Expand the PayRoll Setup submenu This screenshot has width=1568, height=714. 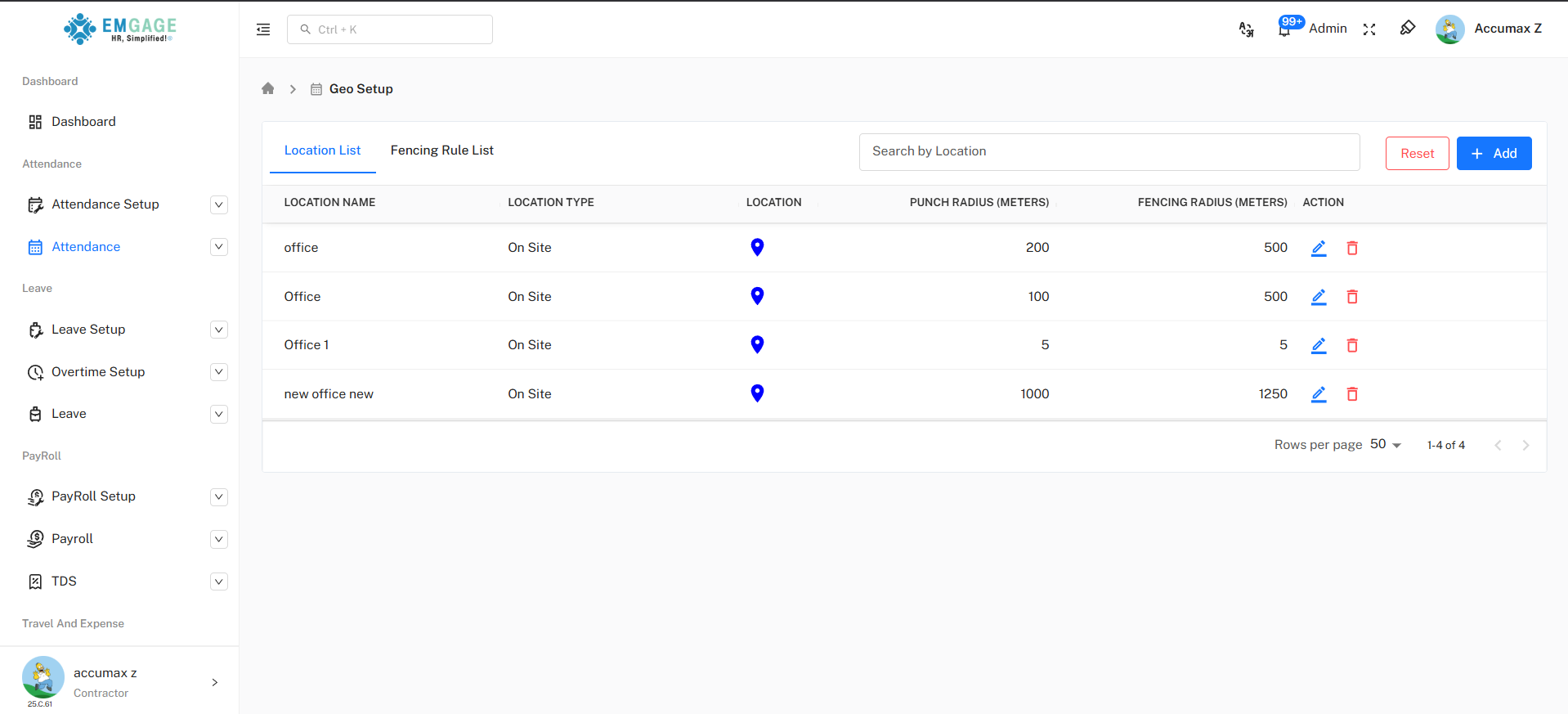(218, 496)
